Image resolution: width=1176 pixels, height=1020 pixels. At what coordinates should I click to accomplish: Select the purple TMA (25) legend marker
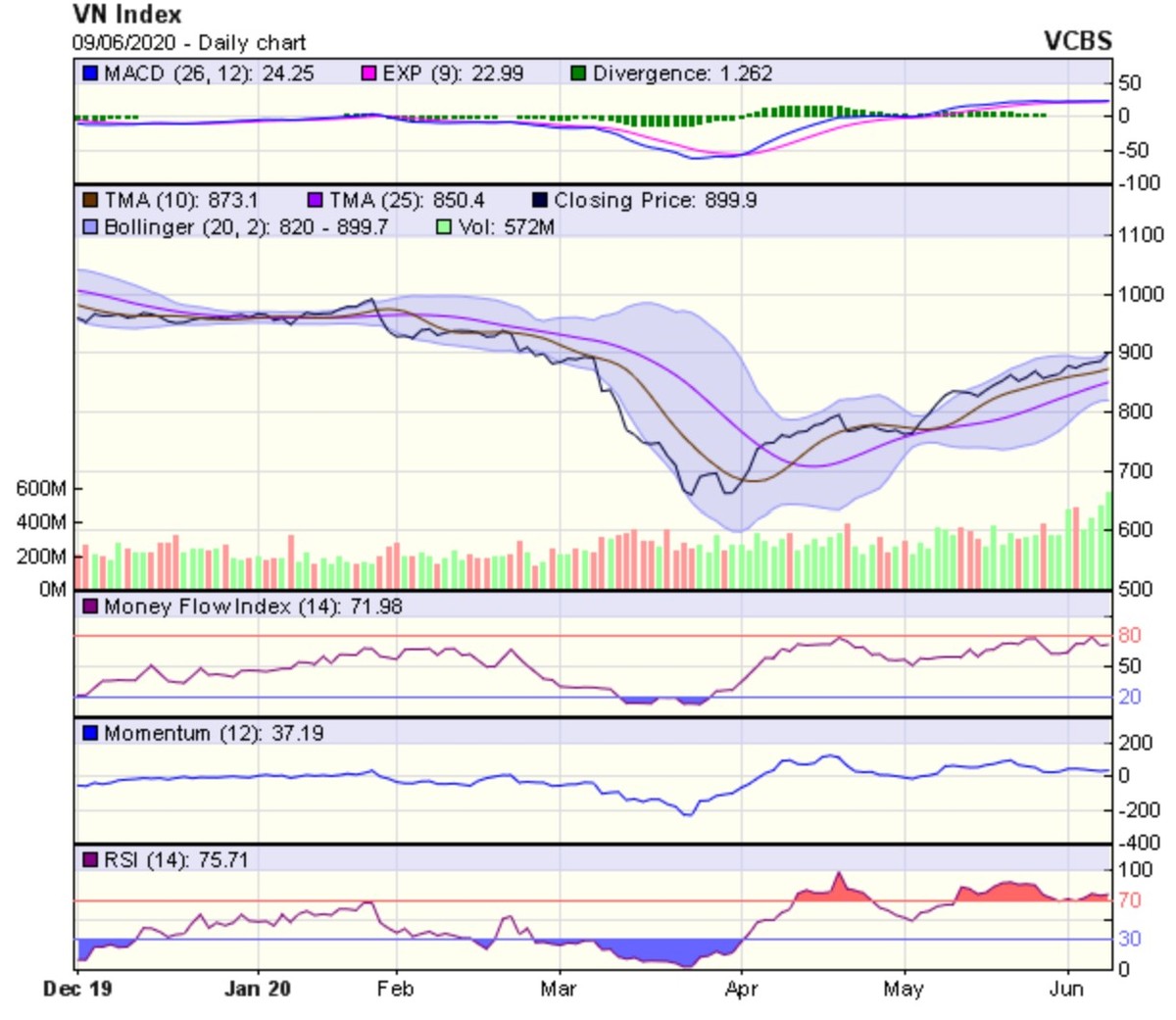pyautogui.click(x=316, y=201)
